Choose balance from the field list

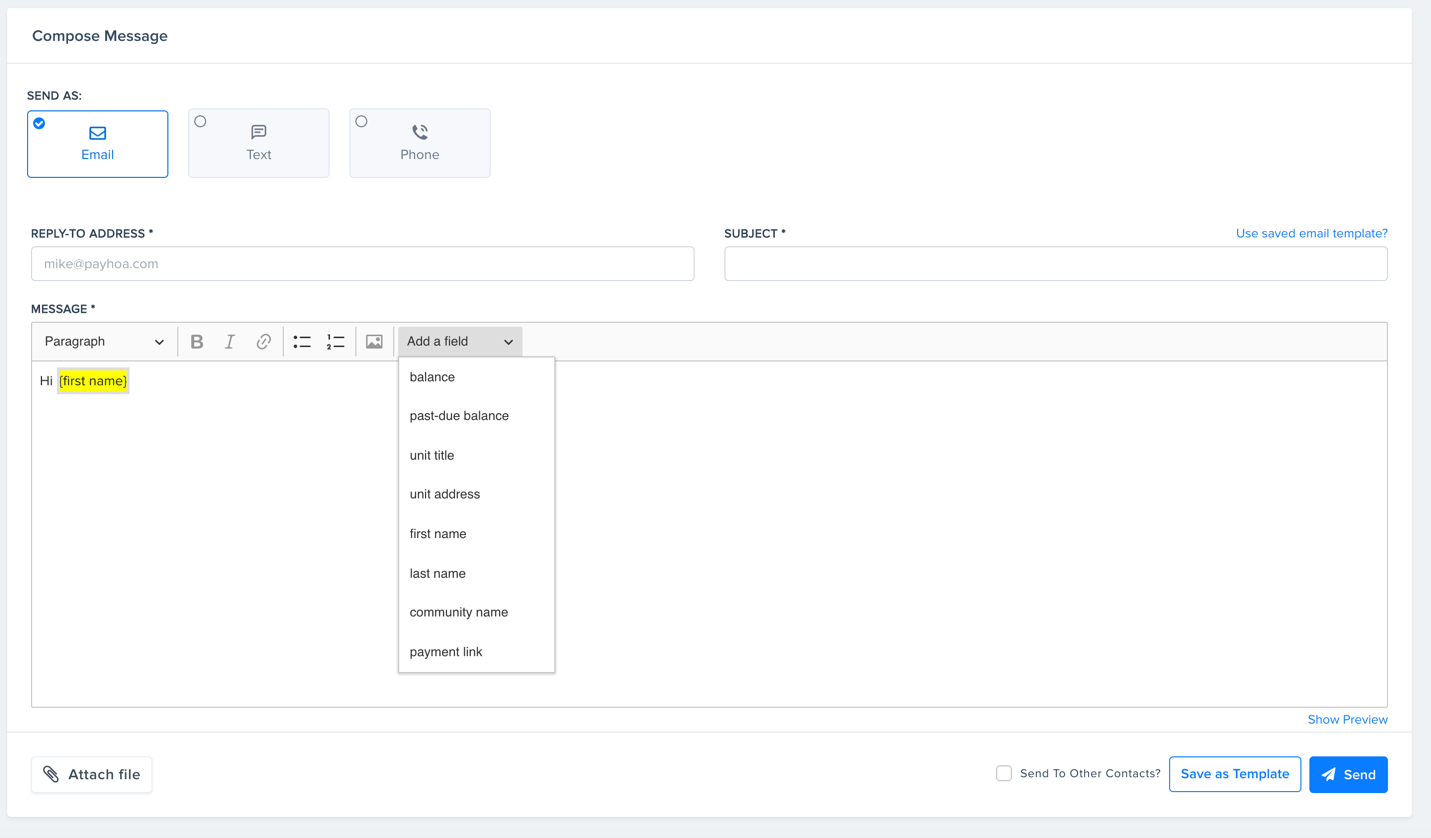pyautogui.click(x=476, y=377)
